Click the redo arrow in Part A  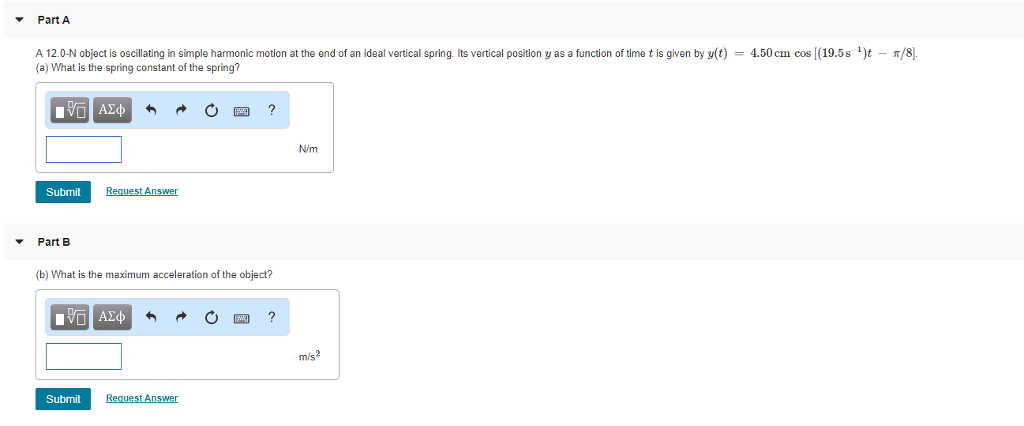pos(181,111)
